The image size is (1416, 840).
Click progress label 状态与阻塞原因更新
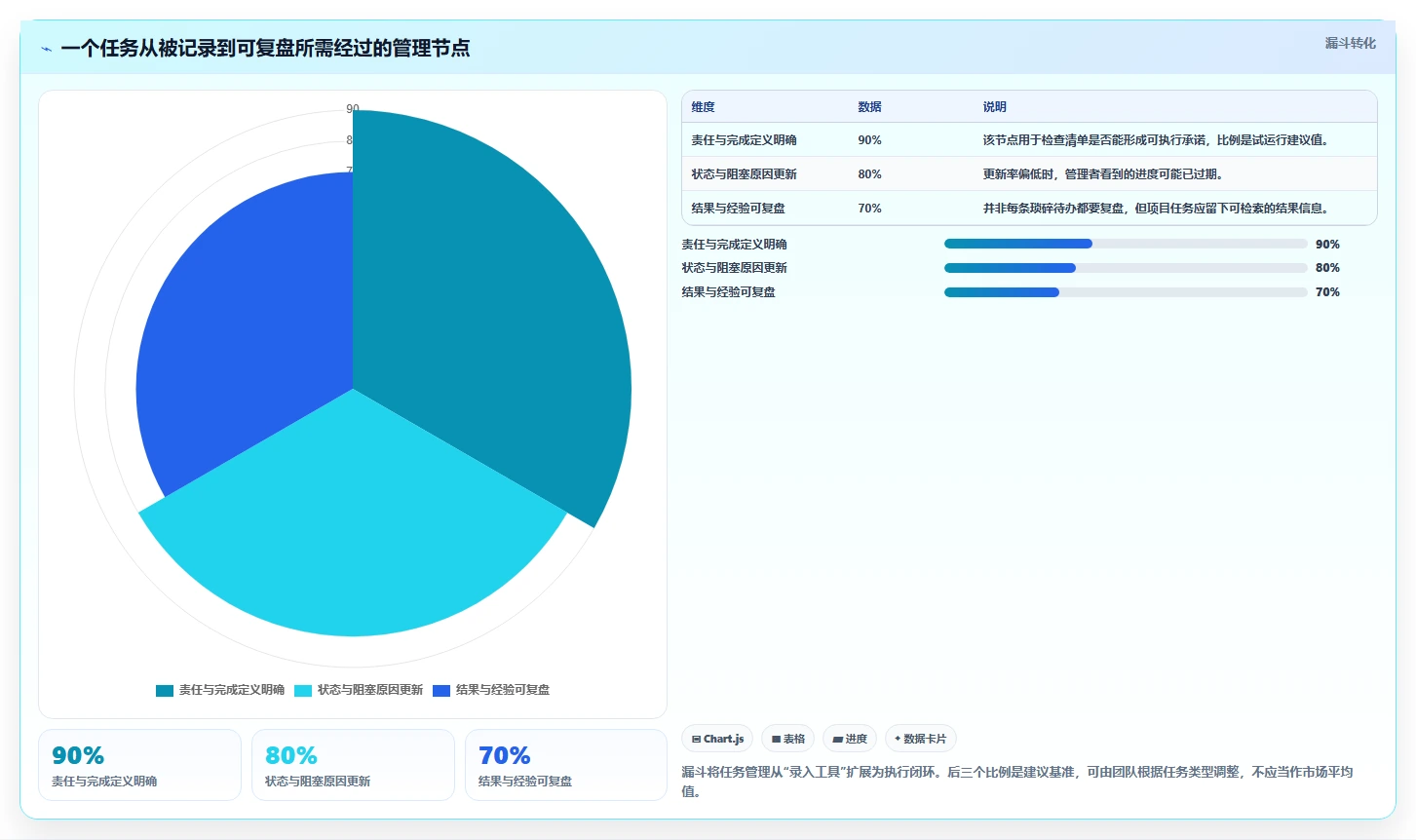734,268
